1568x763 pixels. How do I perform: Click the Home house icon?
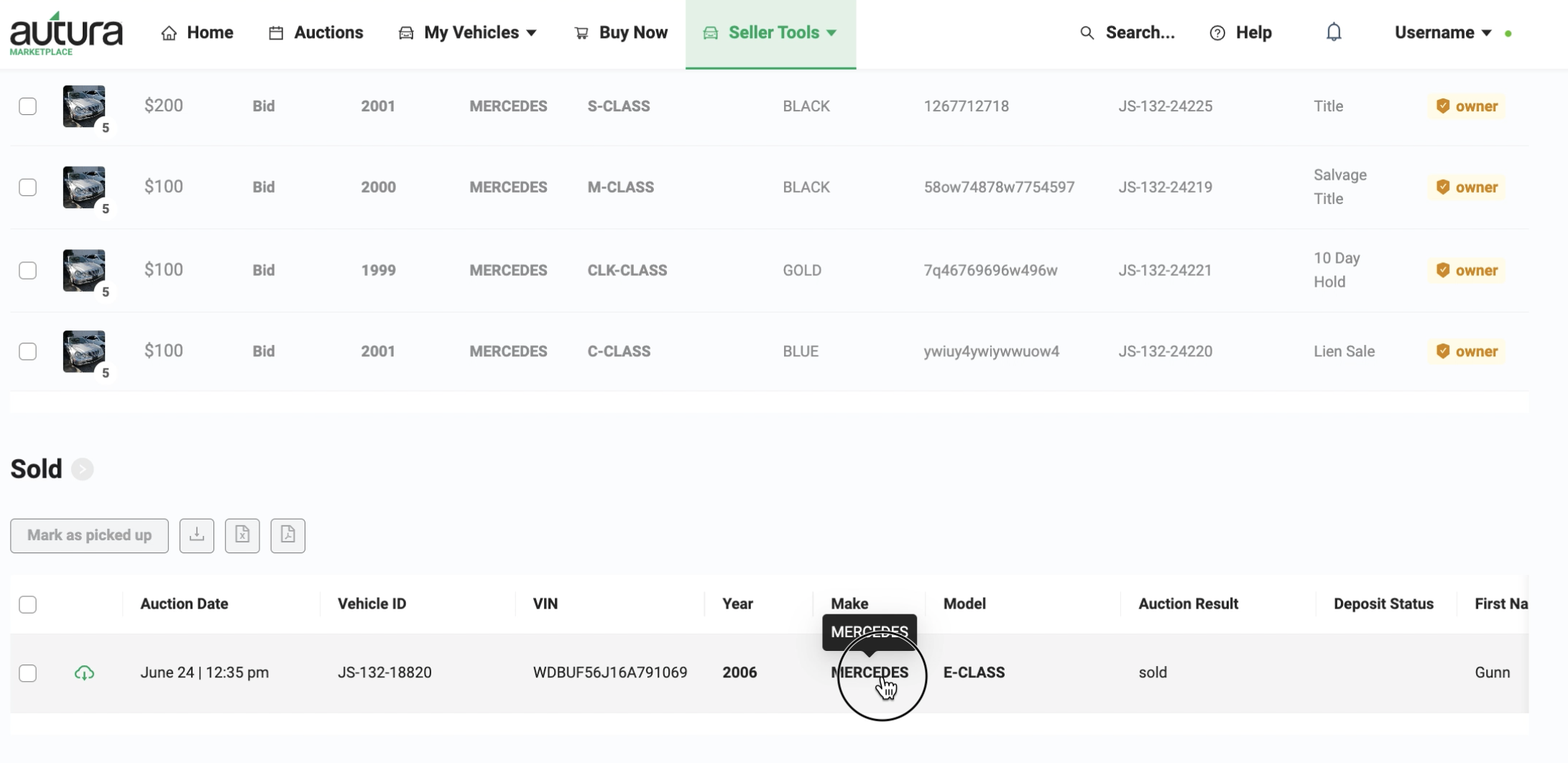tap(169, 33)
